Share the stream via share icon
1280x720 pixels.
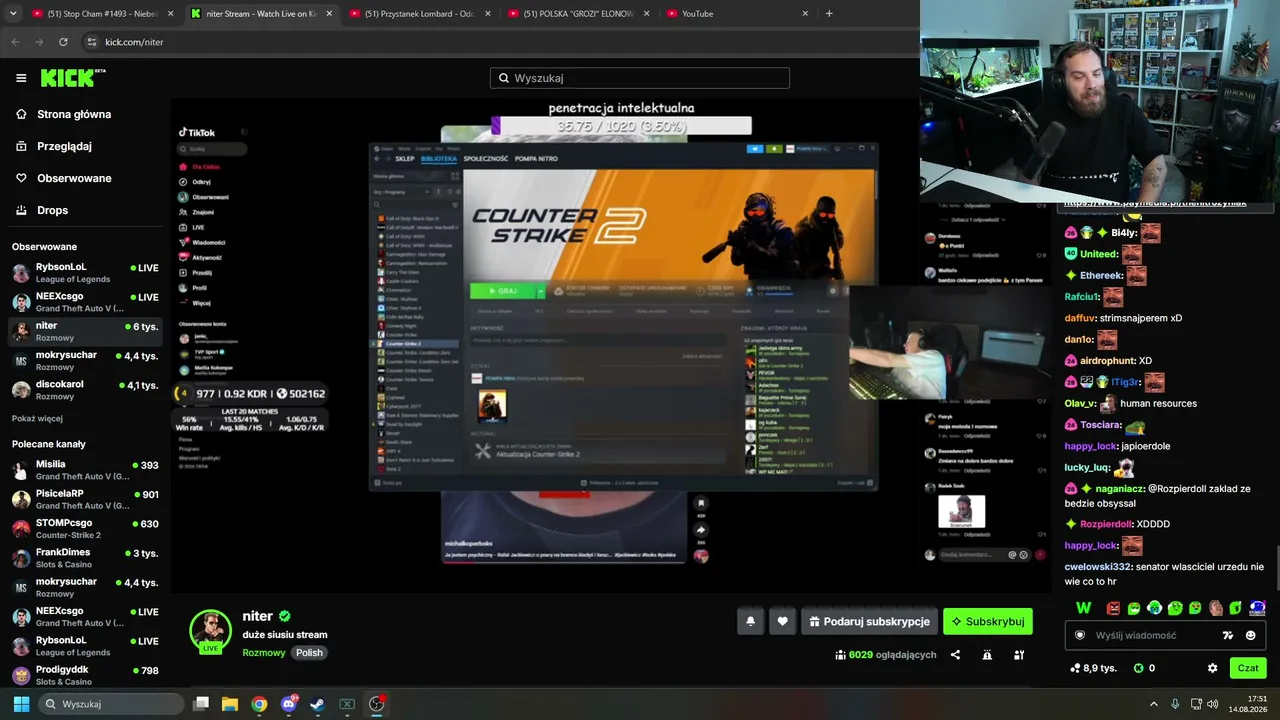click(955, 655)
